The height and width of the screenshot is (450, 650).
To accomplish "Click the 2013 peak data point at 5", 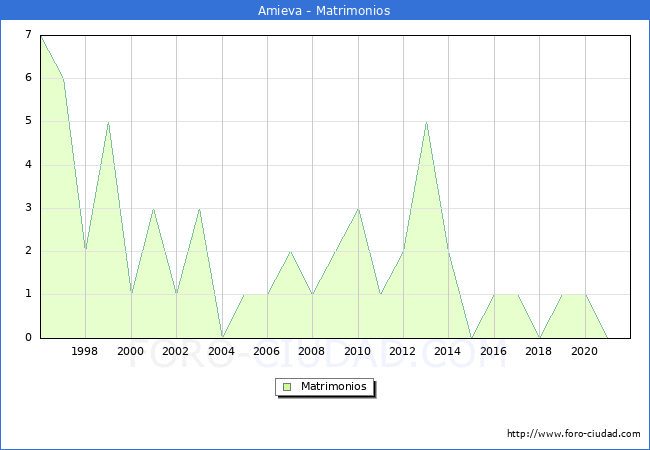I will (426, 122).
